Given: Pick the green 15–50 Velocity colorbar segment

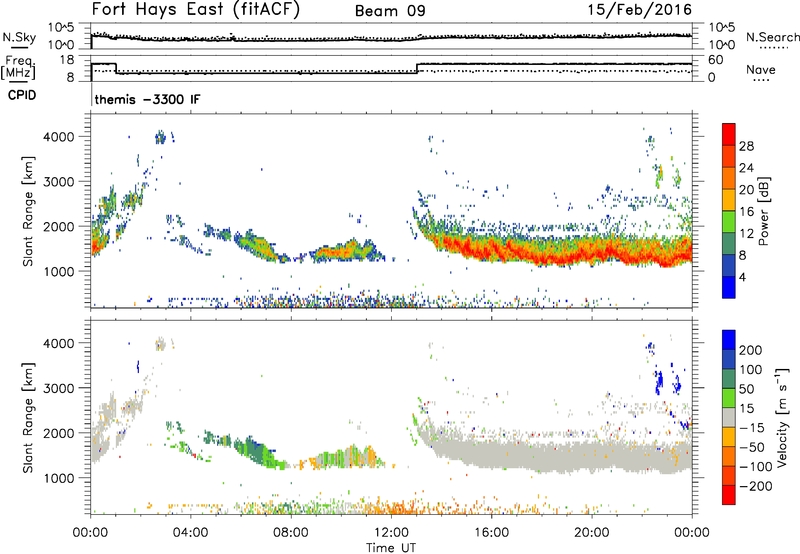Looking at the screenshot, I should click(729, 397).
